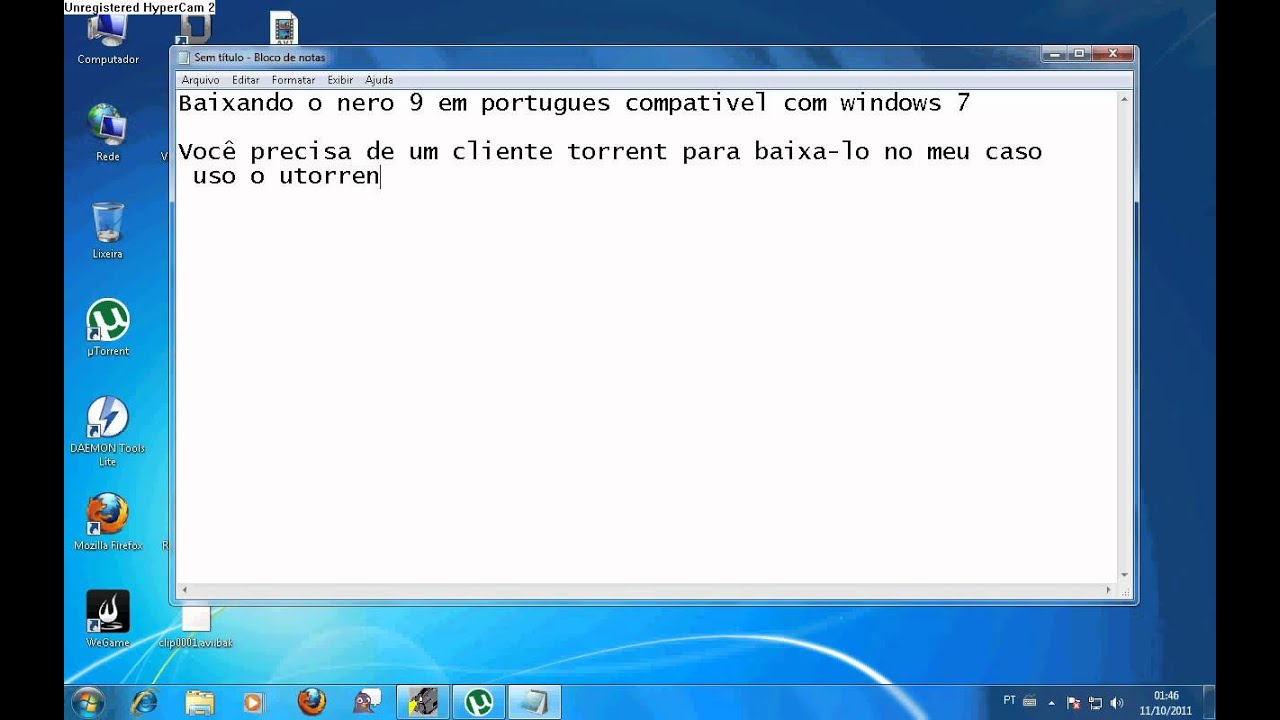
Task: Click the horizontal scrollbar left arrow
Action: [185, 591]
